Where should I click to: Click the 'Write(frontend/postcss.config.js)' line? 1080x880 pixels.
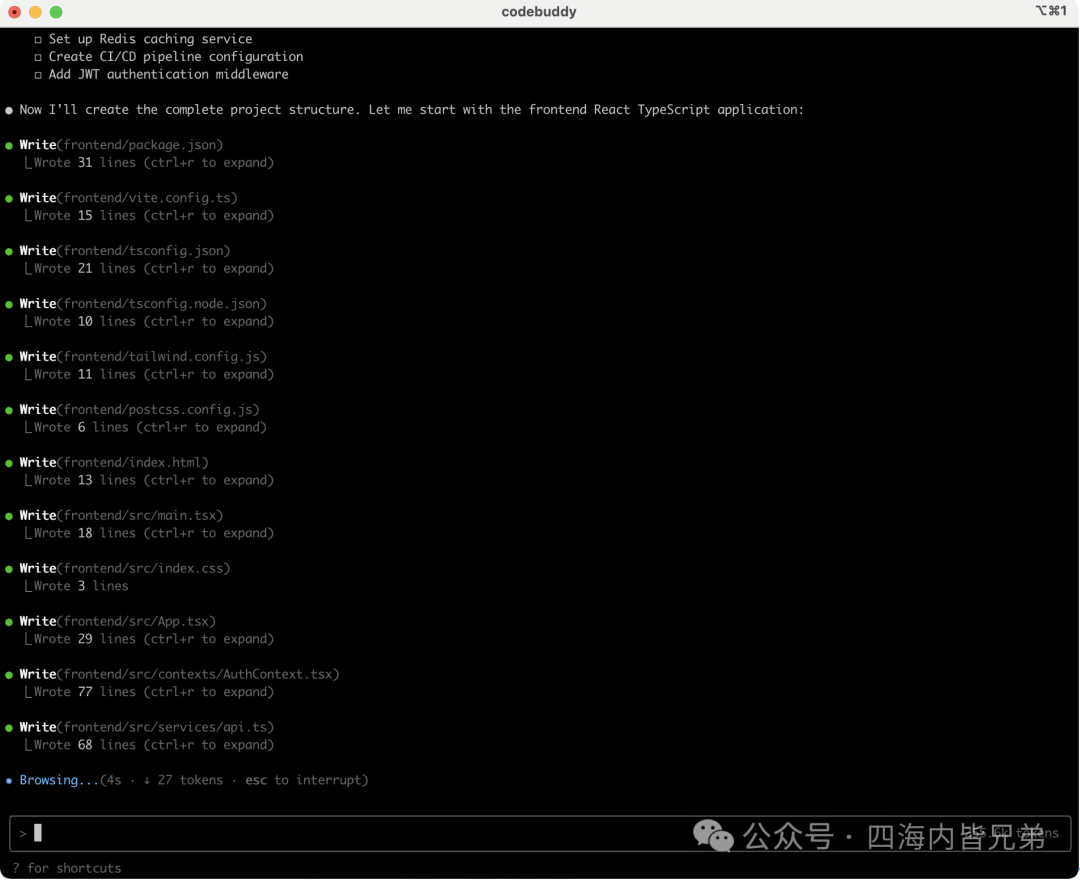(140, 410)
